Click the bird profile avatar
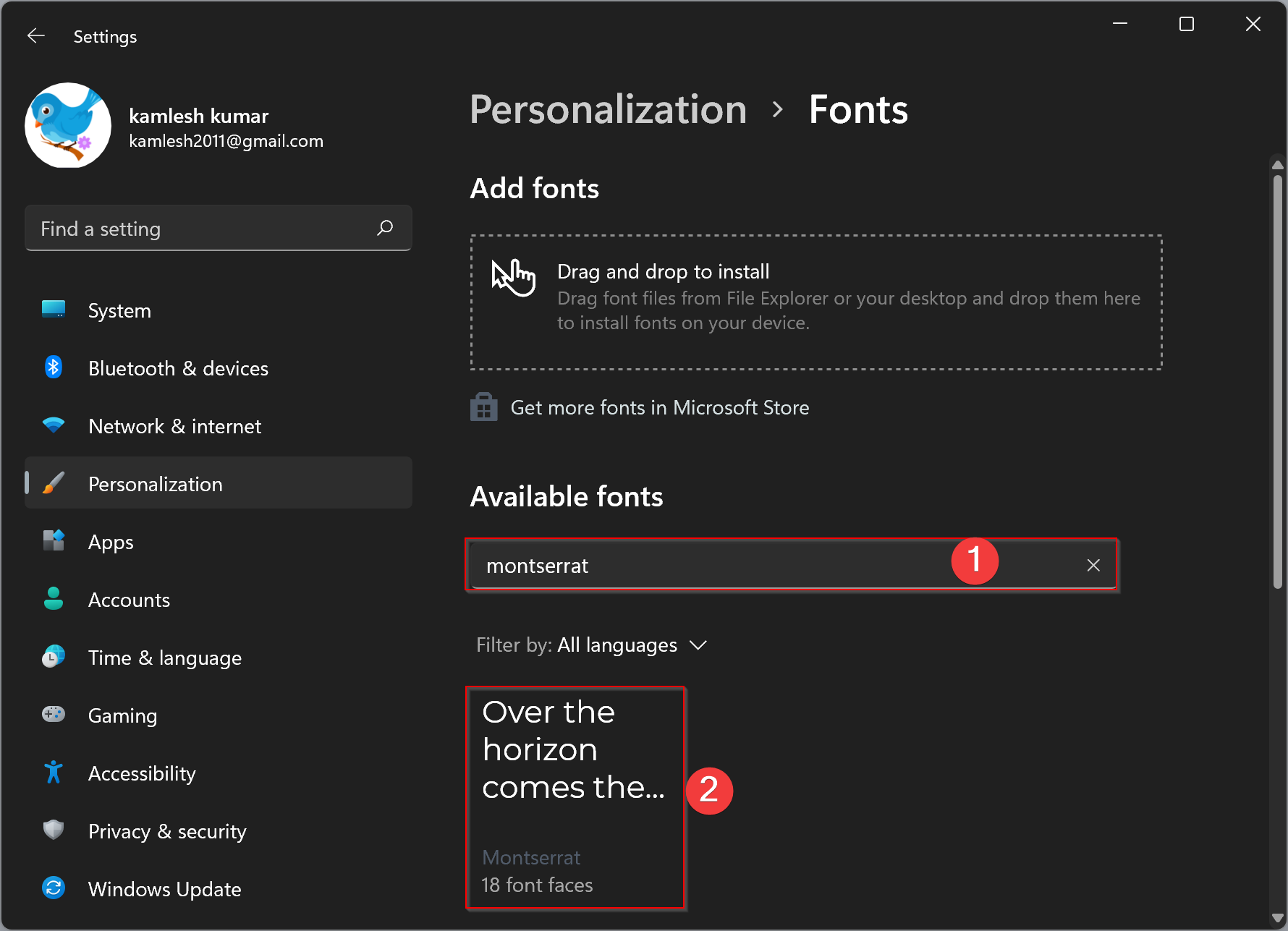 click(68, 125)
